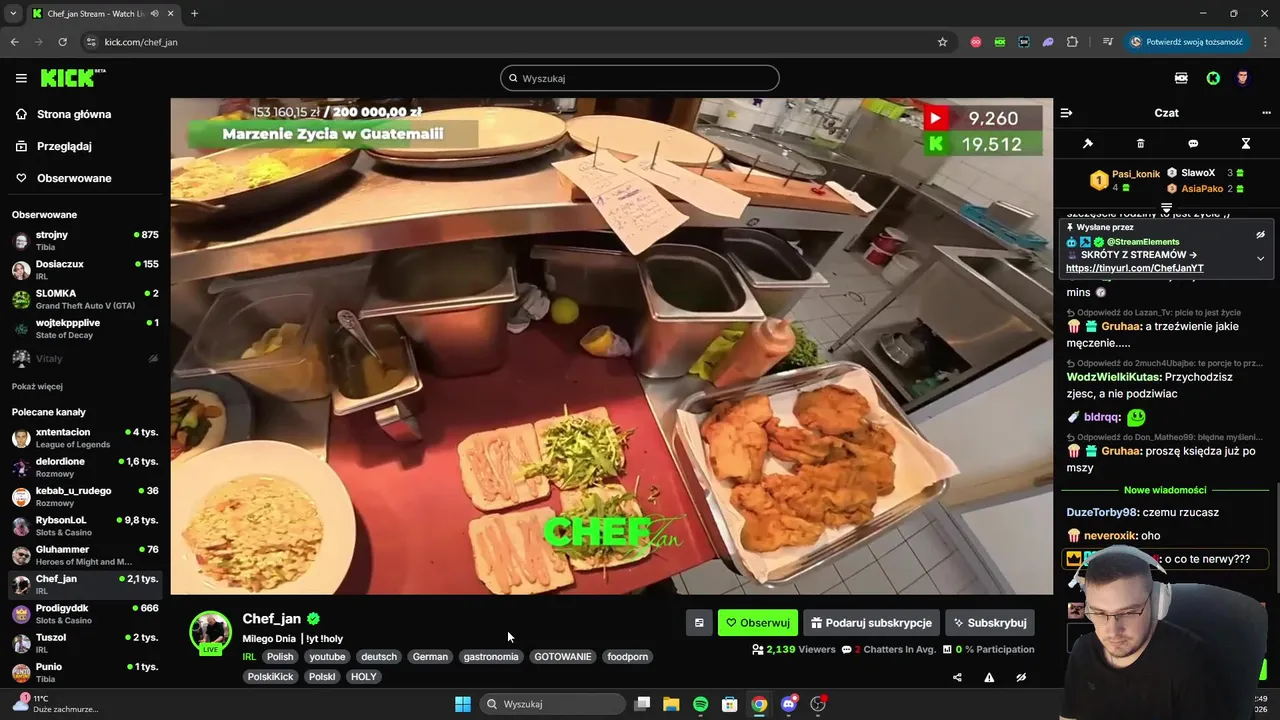Switch to Chrome in the taskbar
Viewport: 1280px width, 720px height.
coord(759,704)
